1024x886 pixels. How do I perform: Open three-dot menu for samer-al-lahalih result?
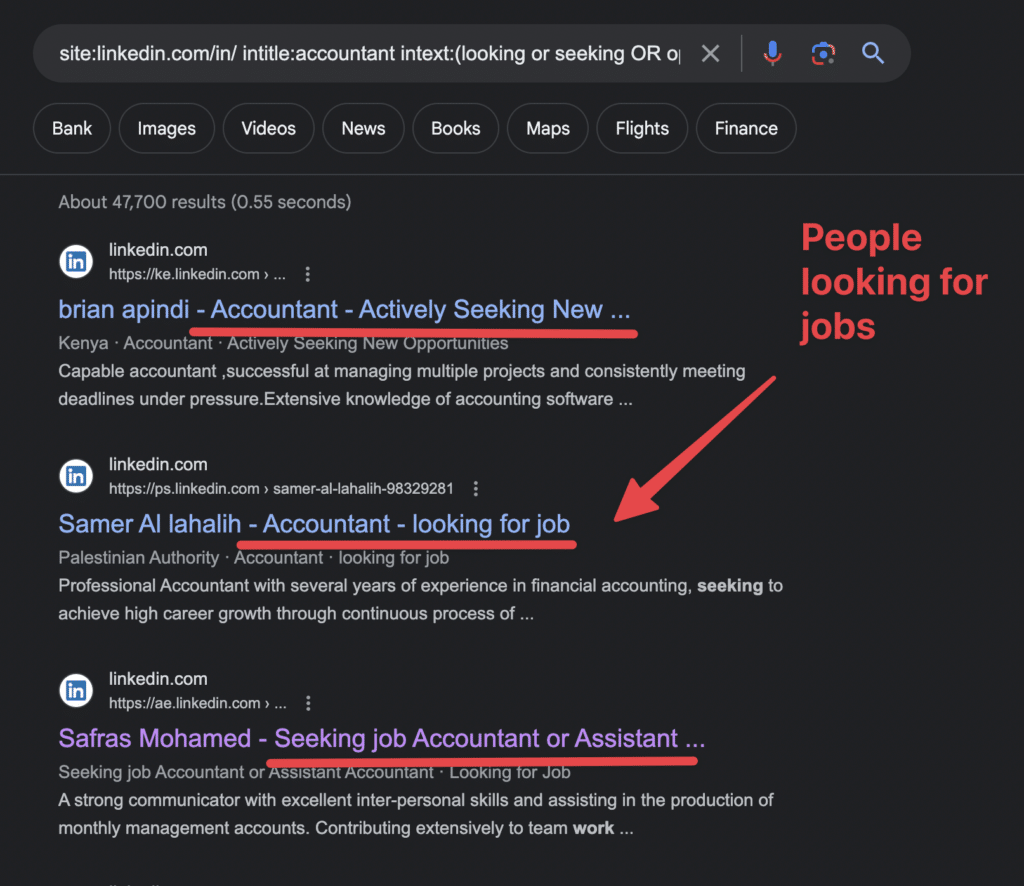tap(475, 488)
